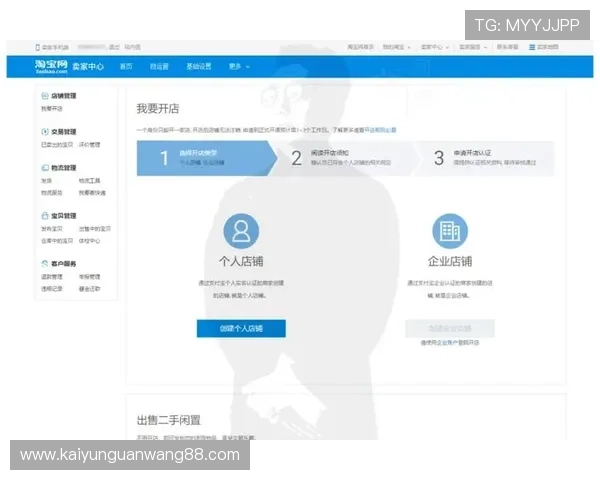Open 退款管理 in the sidebar

52,277
